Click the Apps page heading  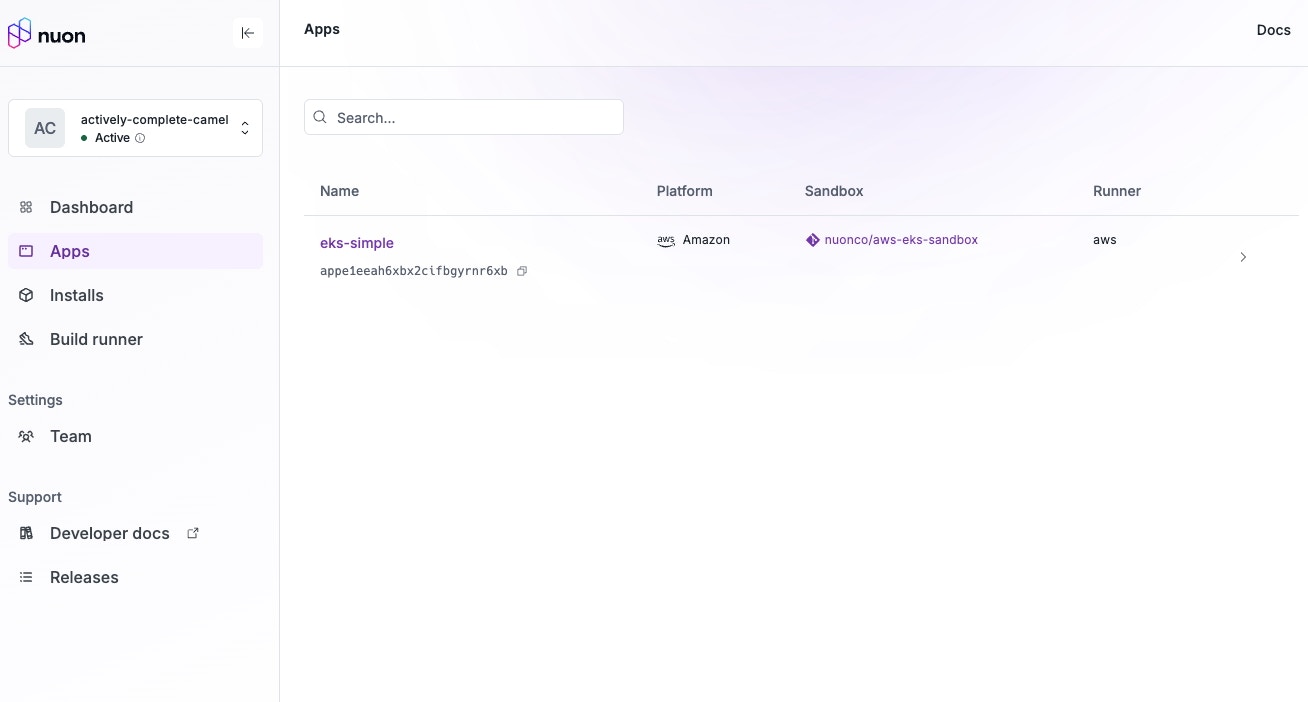click(322, 29)
